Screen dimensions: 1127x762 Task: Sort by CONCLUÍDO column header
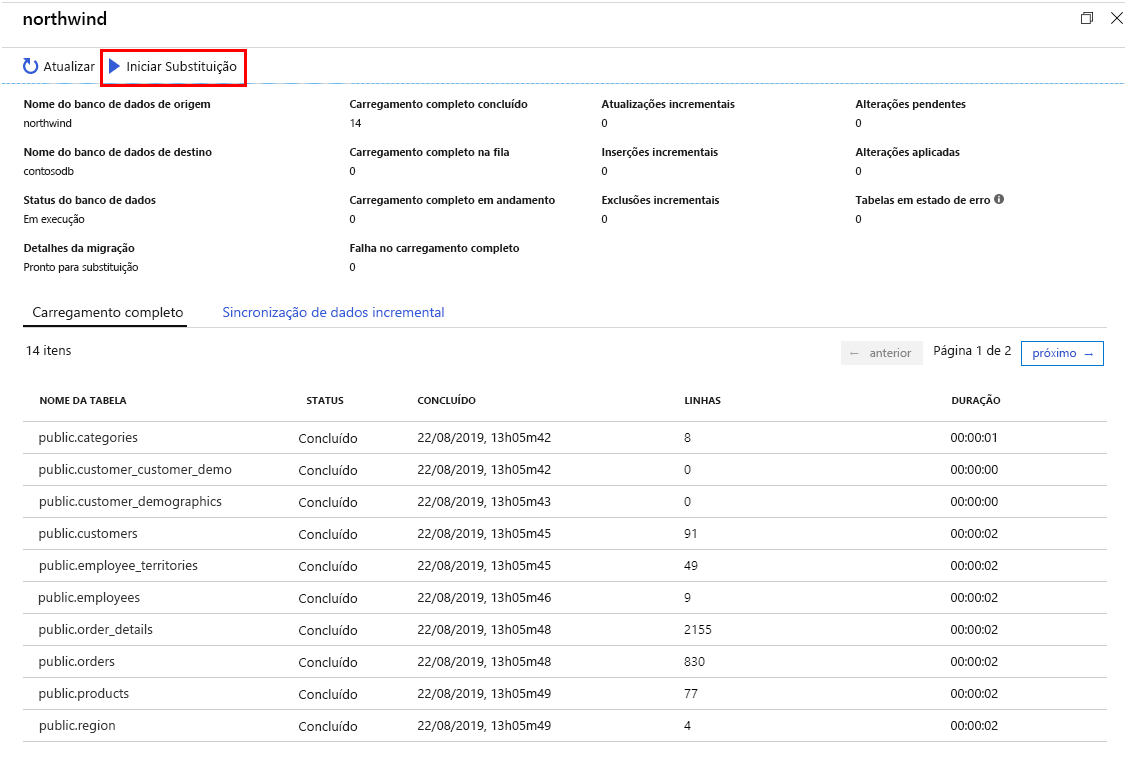tap(446, 400)
